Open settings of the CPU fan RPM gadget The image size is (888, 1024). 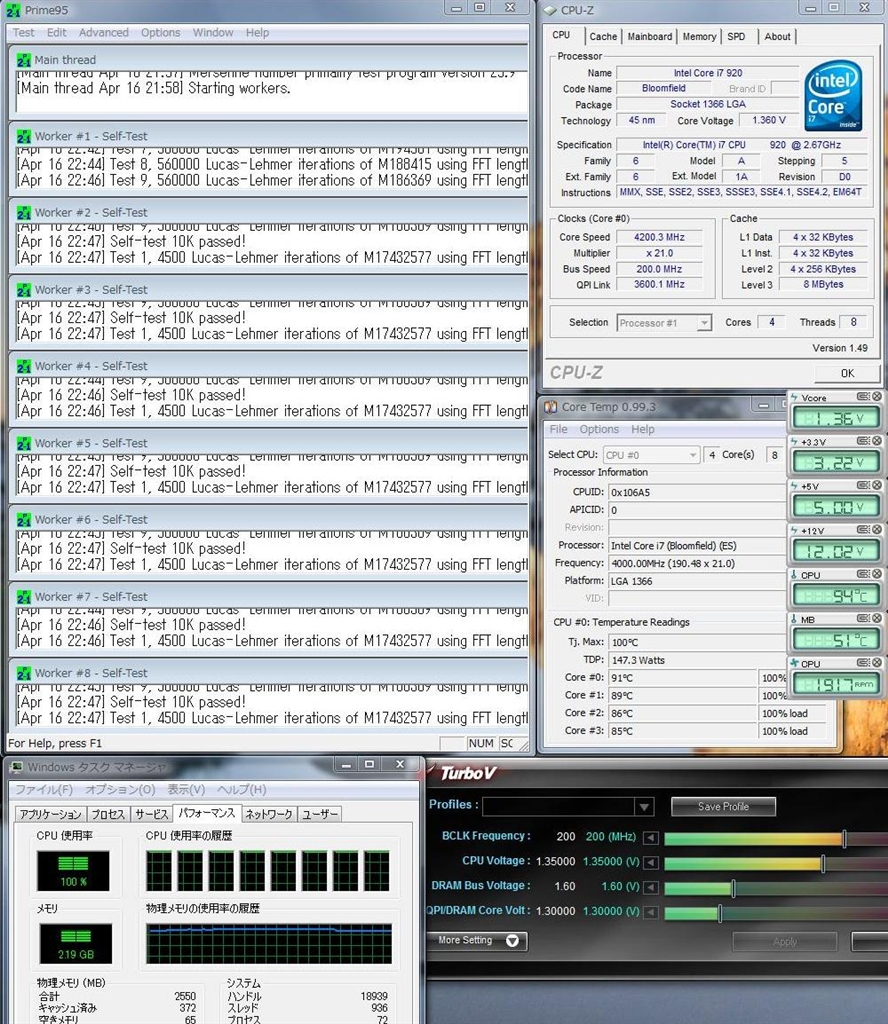[x=863, y=663]
